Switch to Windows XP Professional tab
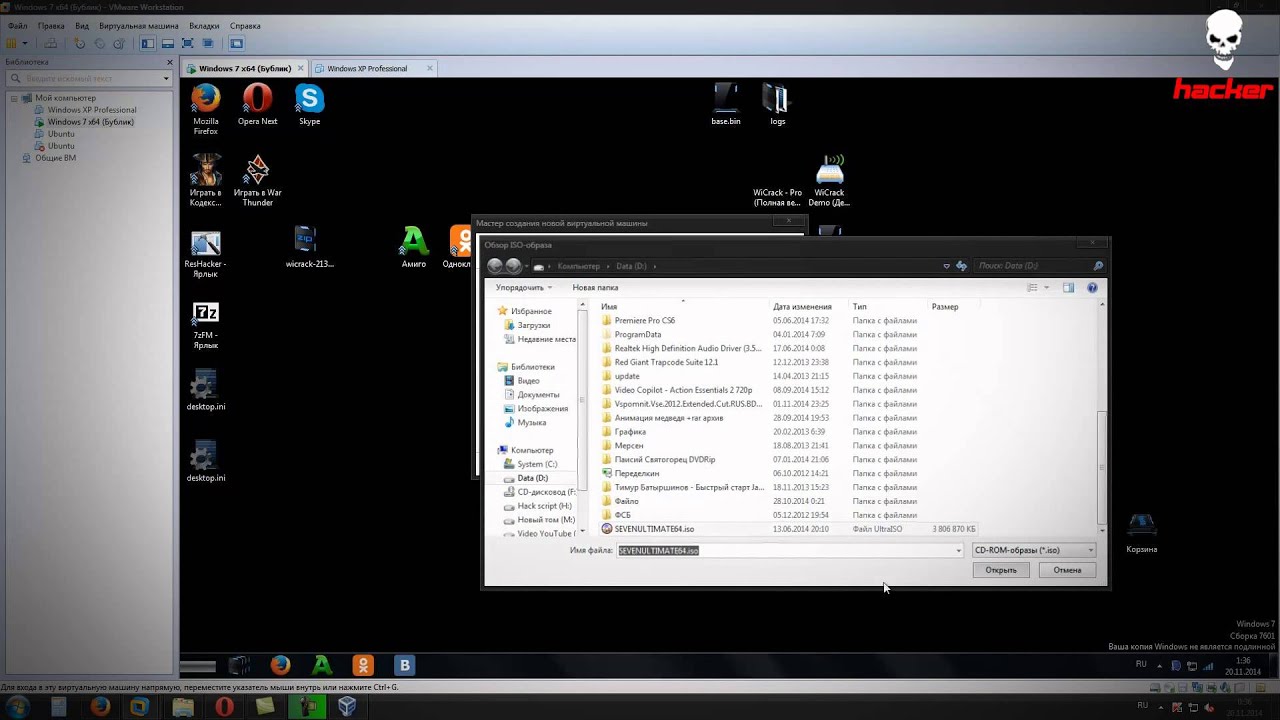Image resolution: width=1280 pixels, height=720 pixels. [x=366, y=69]
